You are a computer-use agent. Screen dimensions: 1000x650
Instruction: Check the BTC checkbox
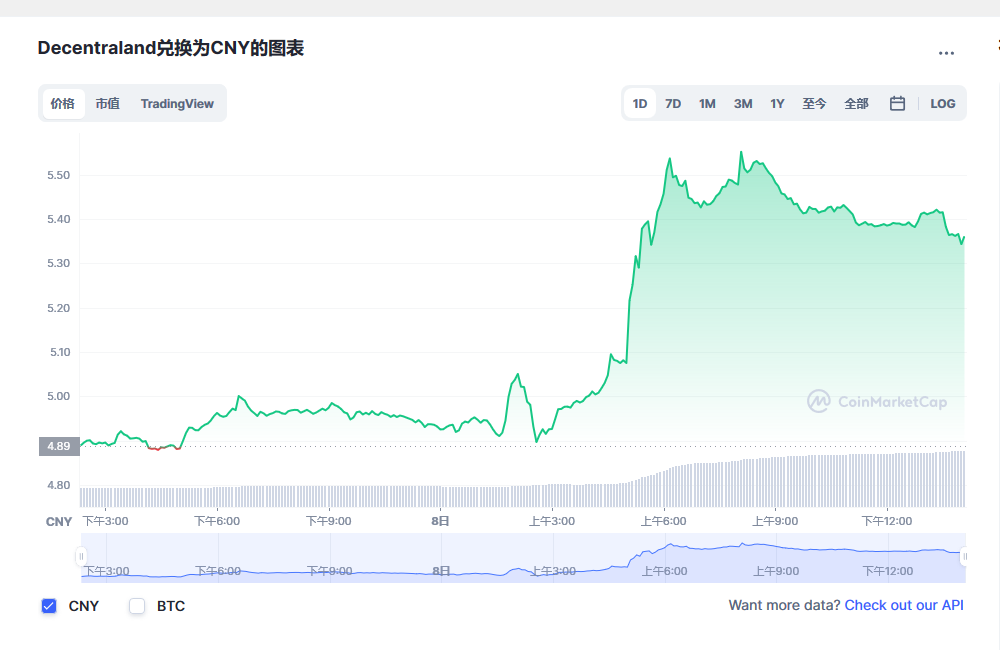coord(137,606)
